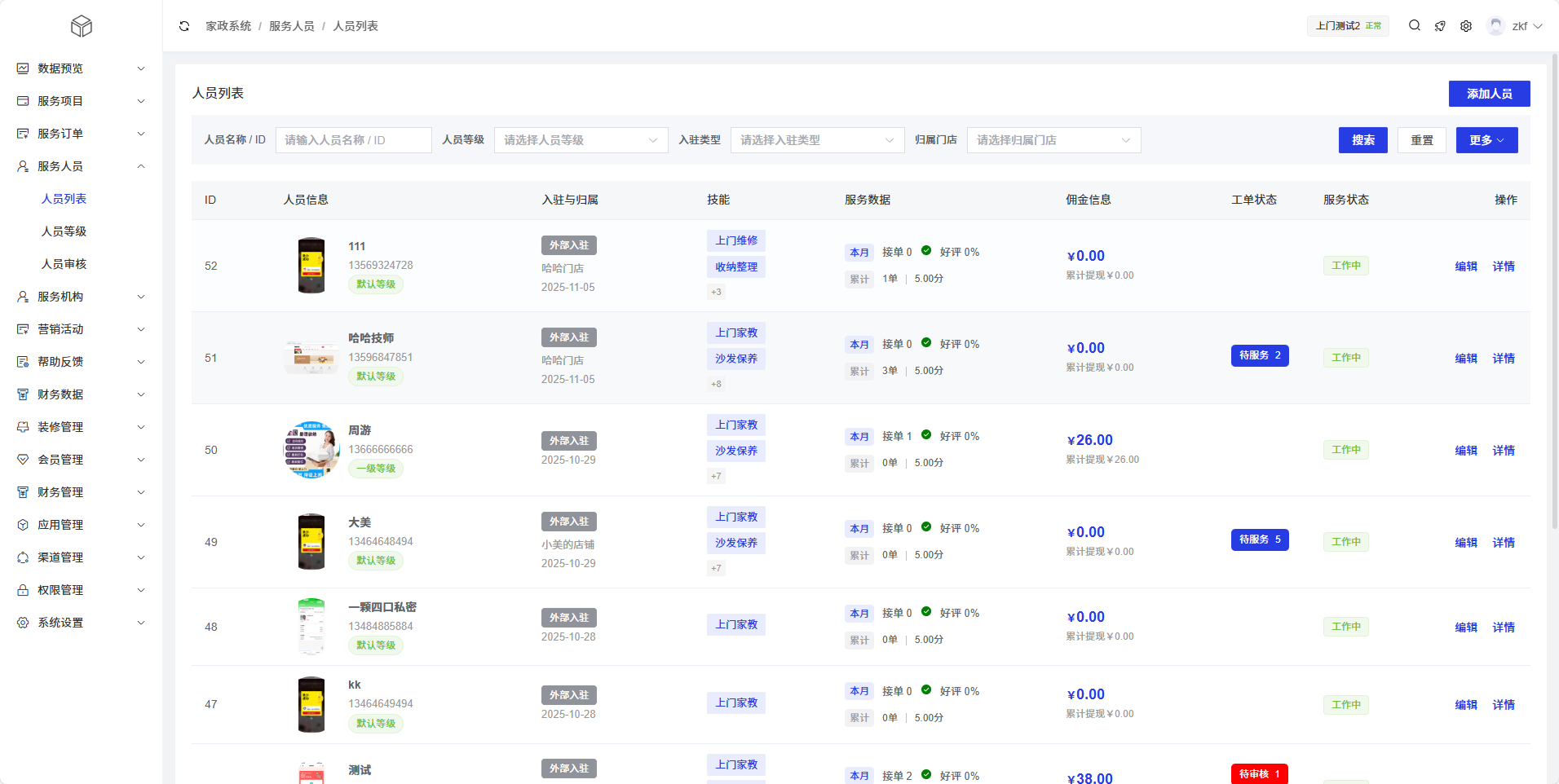Click the rocket icon in the header
The width and height of the screenshot is (1559, 784).
point(1440,26)
